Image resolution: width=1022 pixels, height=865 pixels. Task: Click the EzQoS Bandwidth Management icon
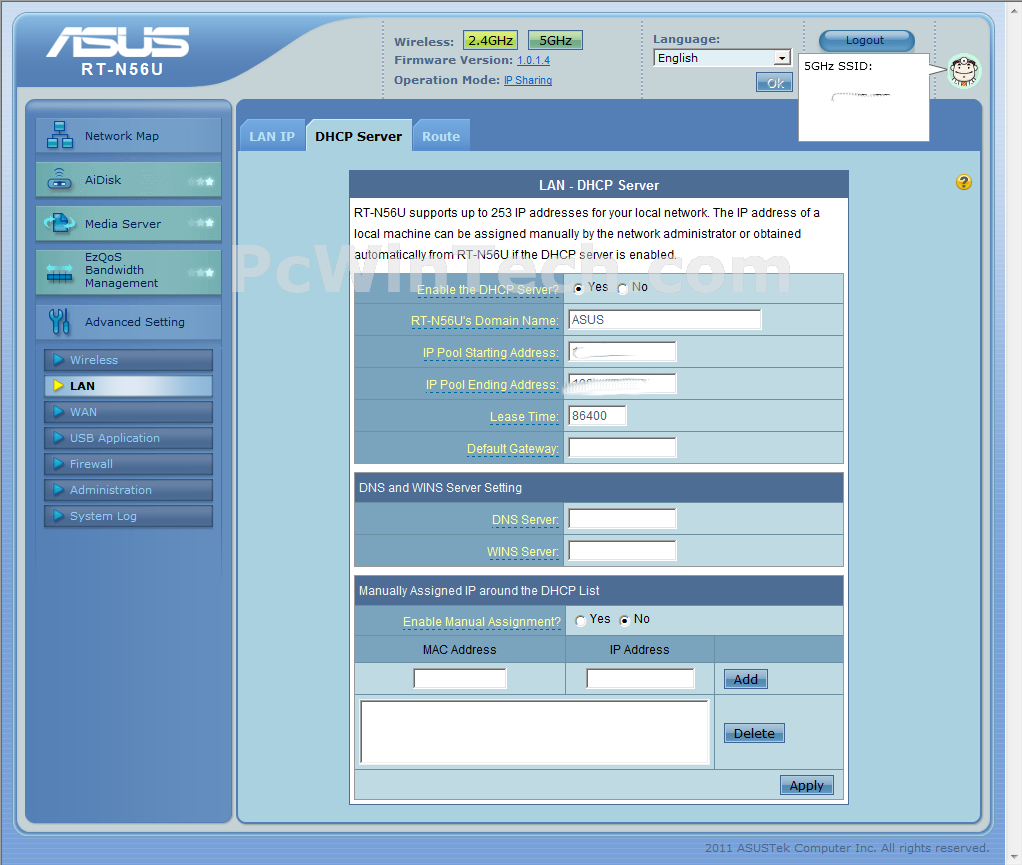59,272
